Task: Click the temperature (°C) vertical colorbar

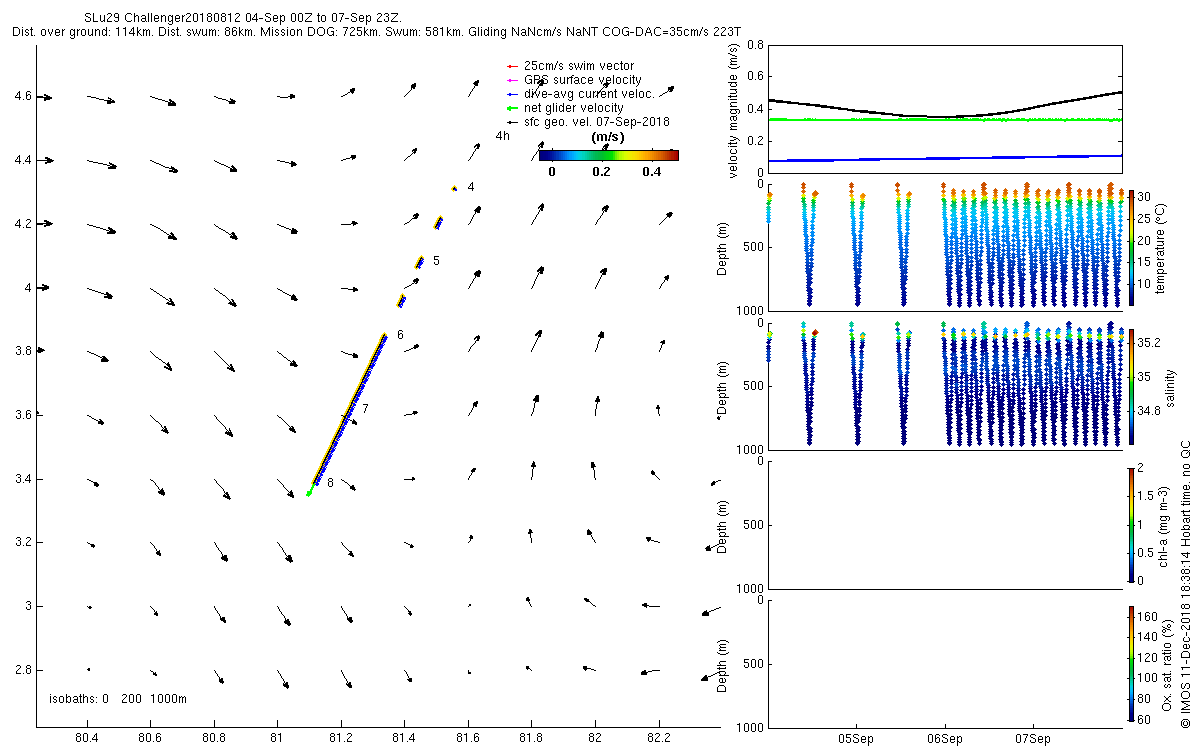Action: pyautogui.click(x=1131, y=249)
